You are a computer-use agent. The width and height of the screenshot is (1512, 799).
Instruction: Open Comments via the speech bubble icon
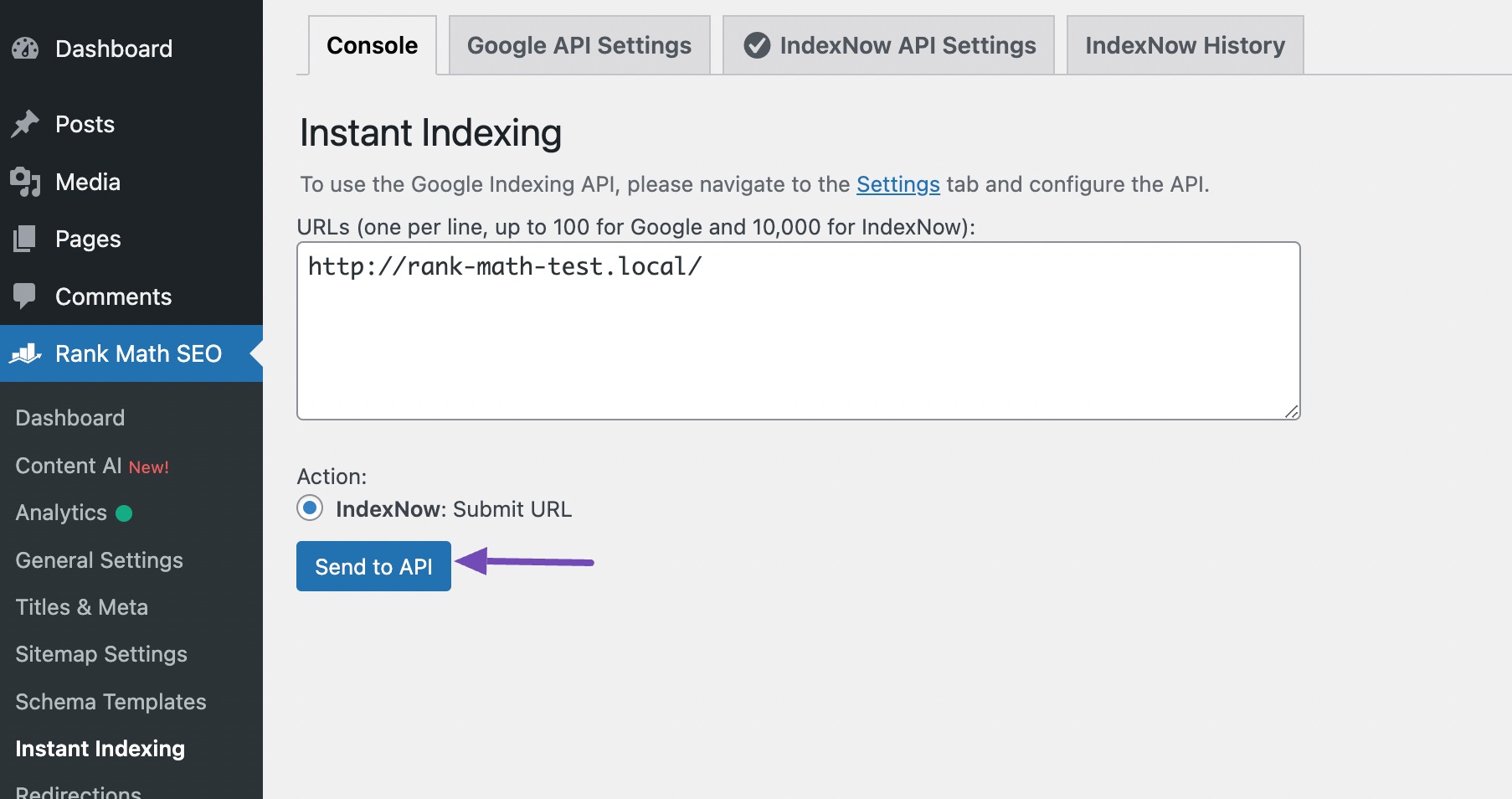[x=26, y=296]
